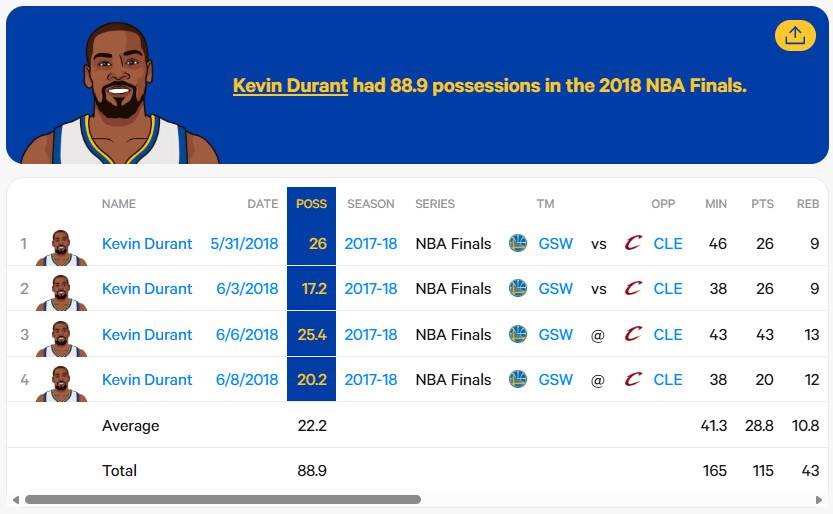
Task: Open GSW team link in row 4
Action: click(556, 380)
